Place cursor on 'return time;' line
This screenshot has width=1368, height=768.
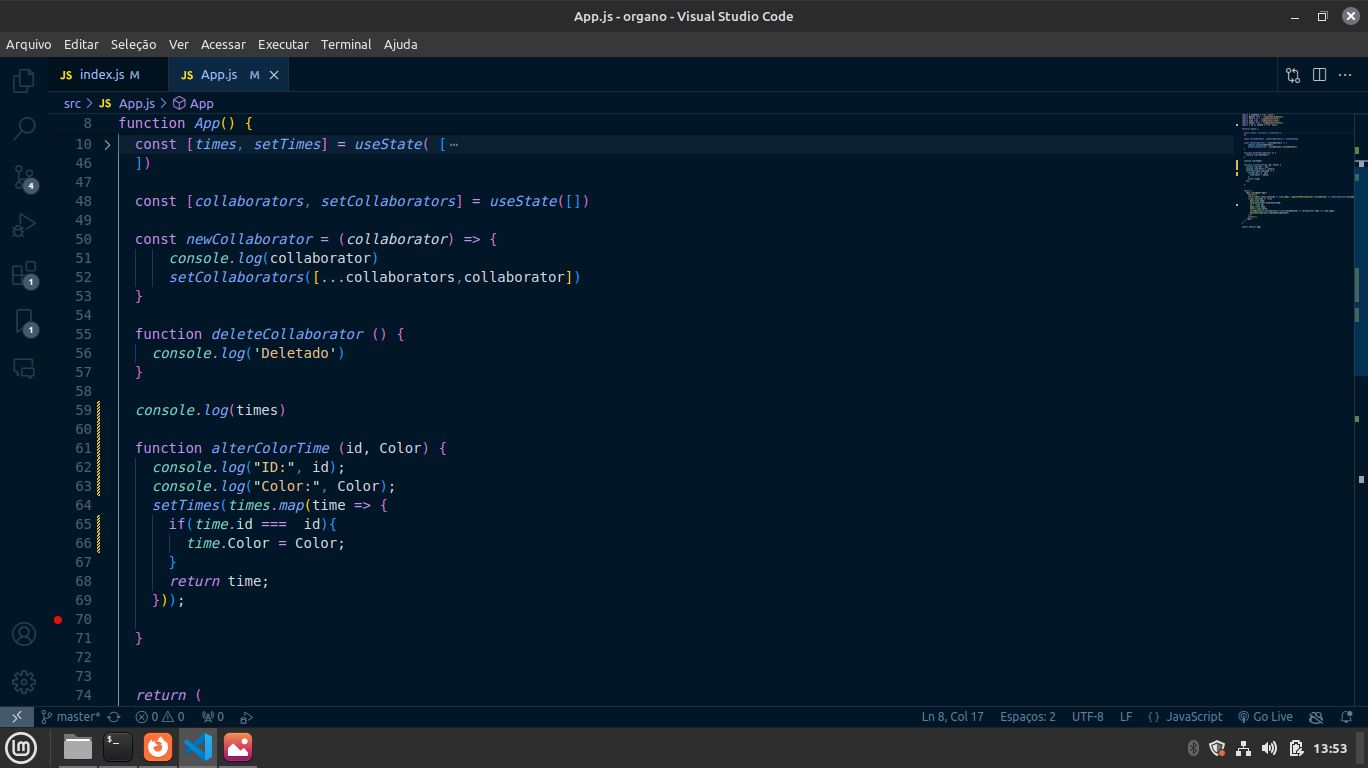click(219, 581)
